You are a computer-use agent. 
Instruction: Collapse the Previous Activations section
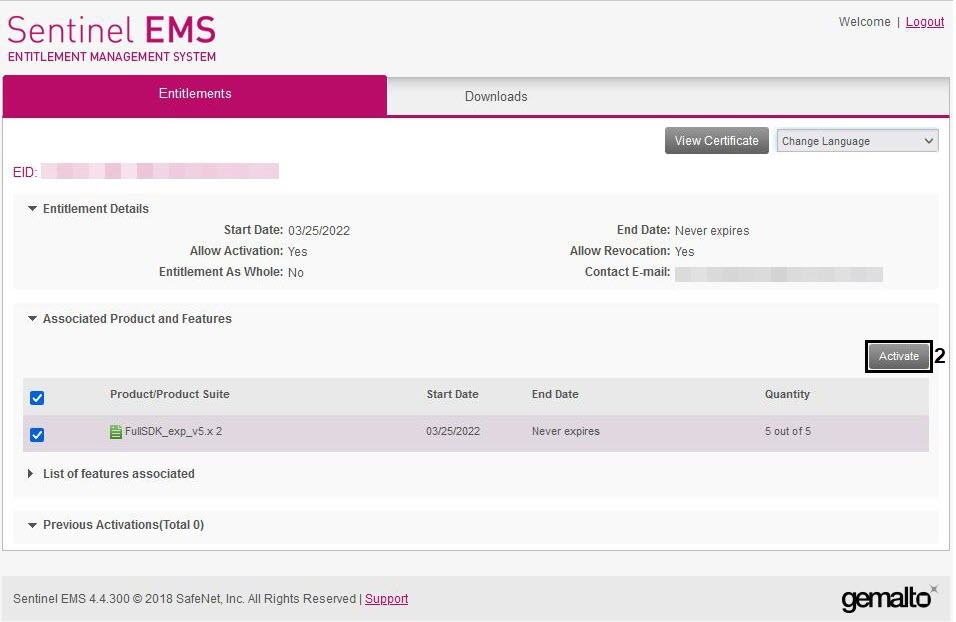click(32, 525)
